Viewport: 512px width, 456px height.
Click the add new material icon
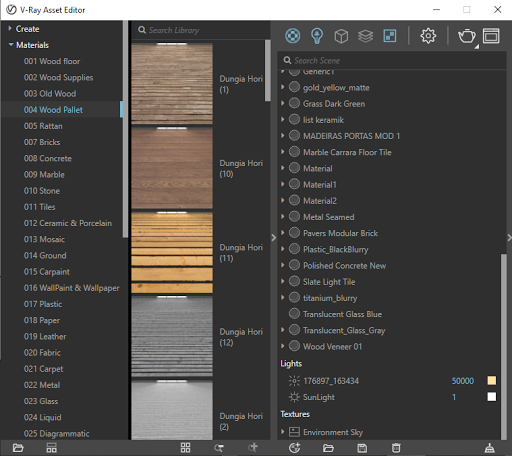pos(294,448)
